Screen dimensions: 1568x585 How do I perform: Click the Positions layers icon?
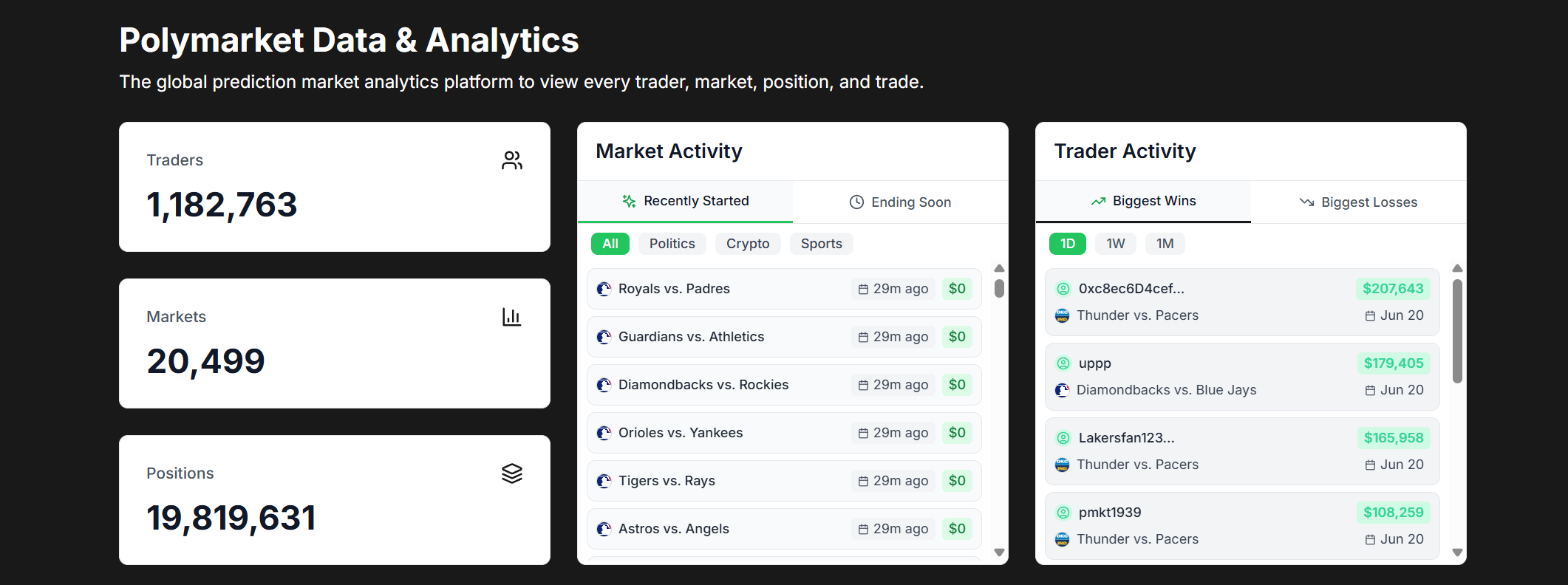tap(512, 473)
